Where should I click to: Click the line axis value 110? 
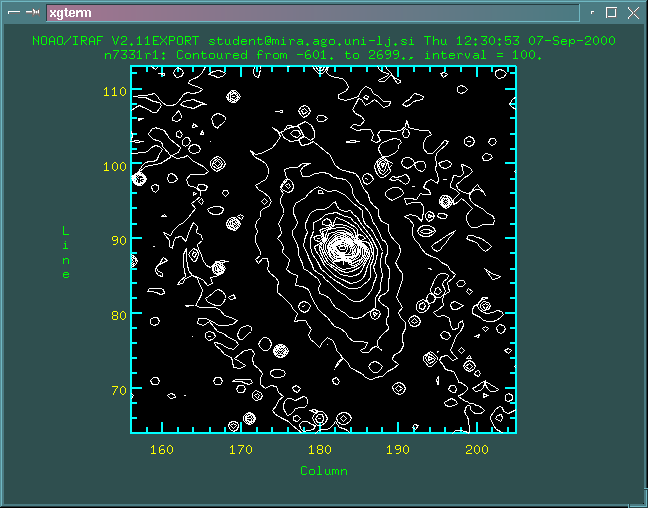pos(115,91)
